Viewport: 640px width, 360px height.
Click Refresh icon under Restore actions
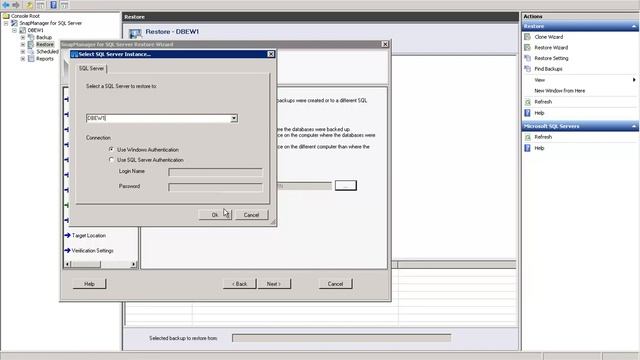tap(527, 102)
